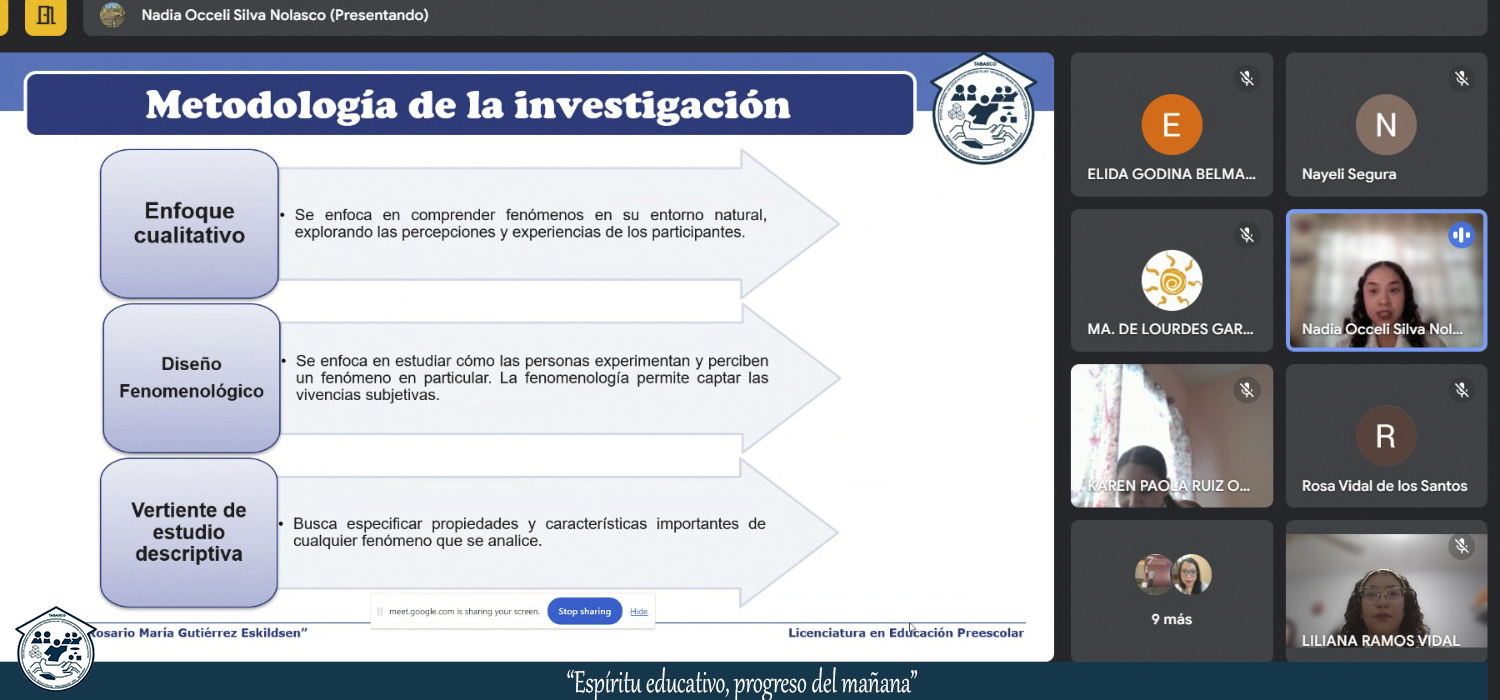Click the Hide link on sharing bar
The image size is (1500, 700).
639,611
